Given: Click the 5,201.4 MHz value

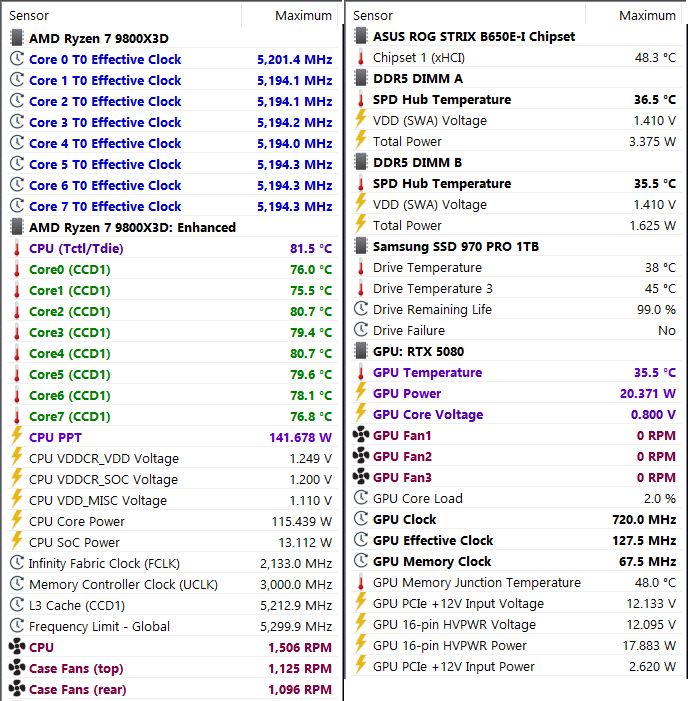Looking at the screenshot, I should point(295,59).
